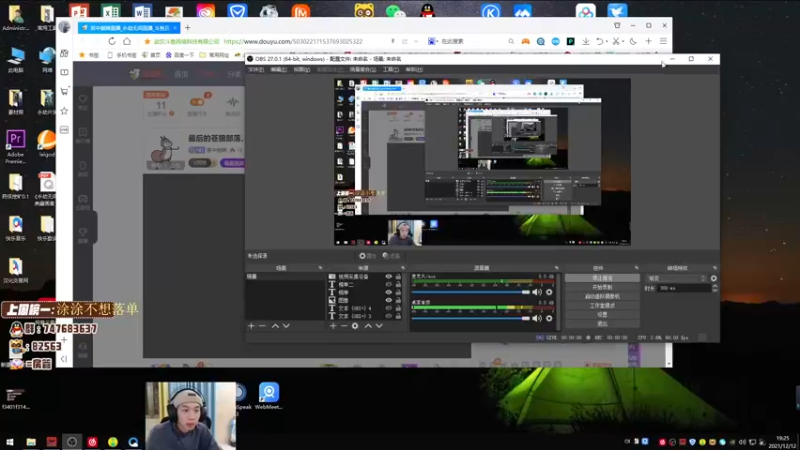The height and width of the screenshot is (450, 800).
Task: Click the Filters button above the sources panel
Action: coord(391,256)
